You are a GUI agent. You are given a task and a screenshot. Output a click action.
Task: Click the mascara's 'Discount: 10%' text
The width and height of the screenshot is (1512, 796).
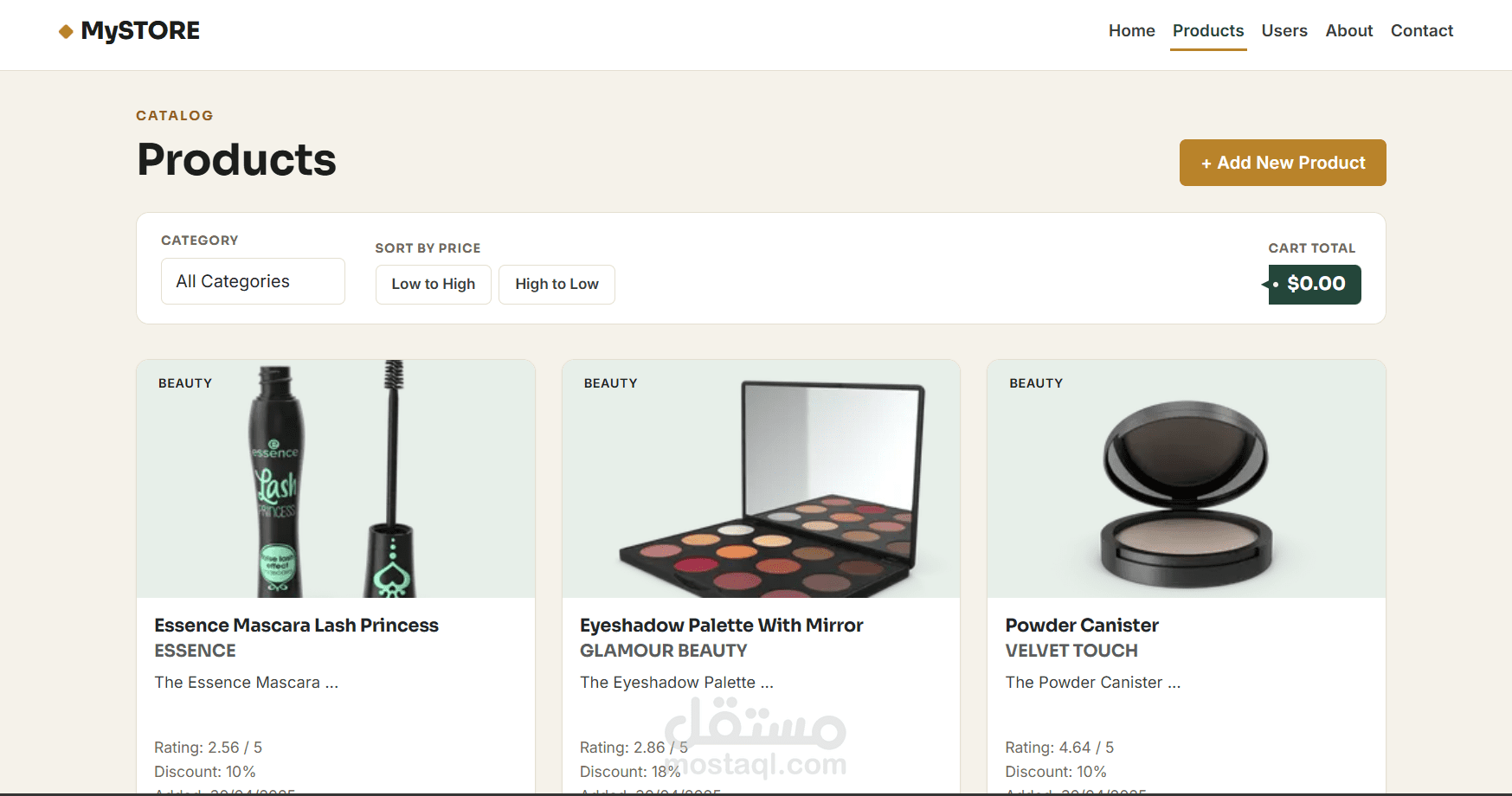pos(205,772)
